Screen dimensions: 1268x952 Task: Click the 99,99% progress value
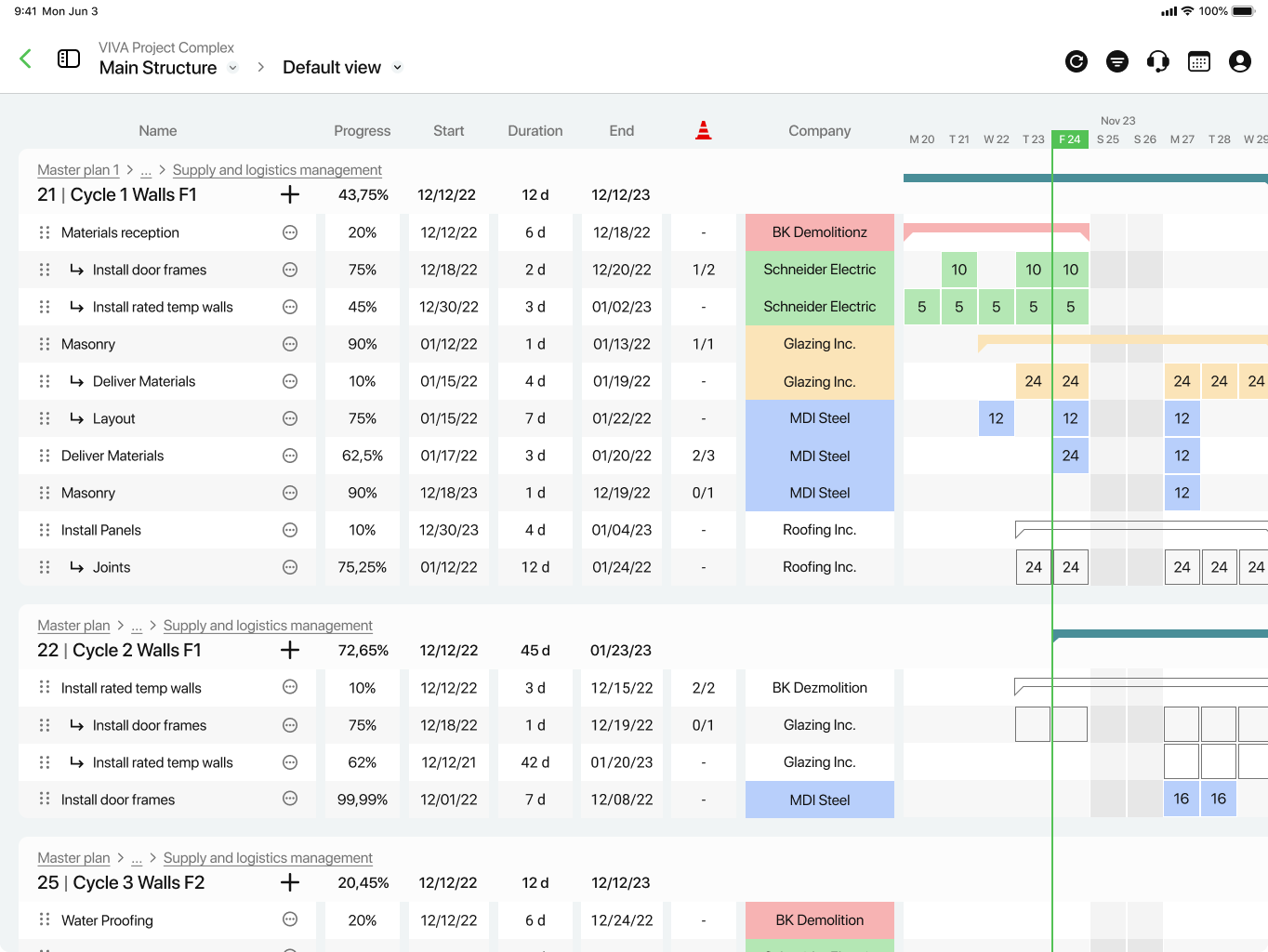tap(363, 800)
